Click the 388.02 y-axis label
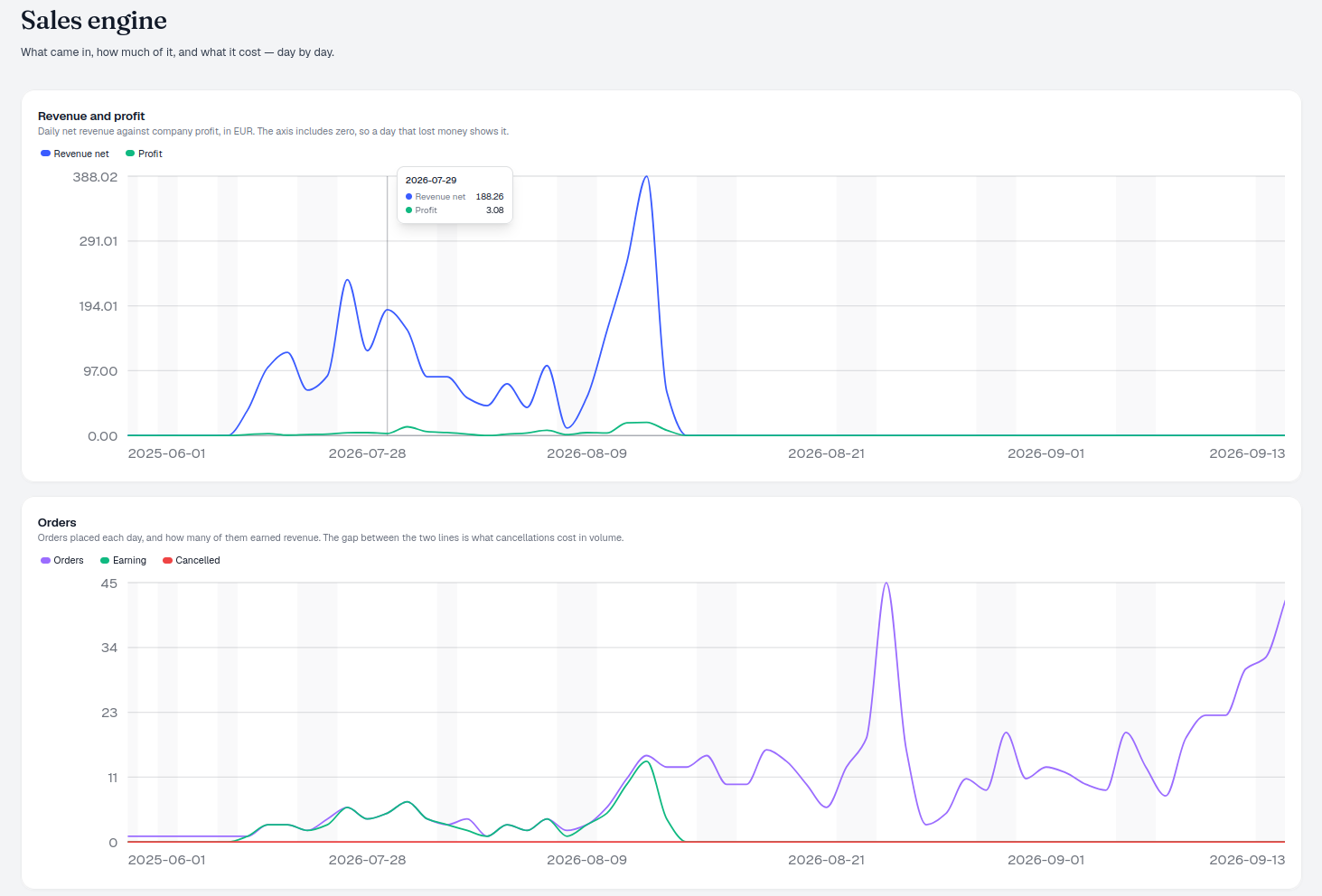The width and height of the screenshot is (1322, 896). [x=95, y=177]
